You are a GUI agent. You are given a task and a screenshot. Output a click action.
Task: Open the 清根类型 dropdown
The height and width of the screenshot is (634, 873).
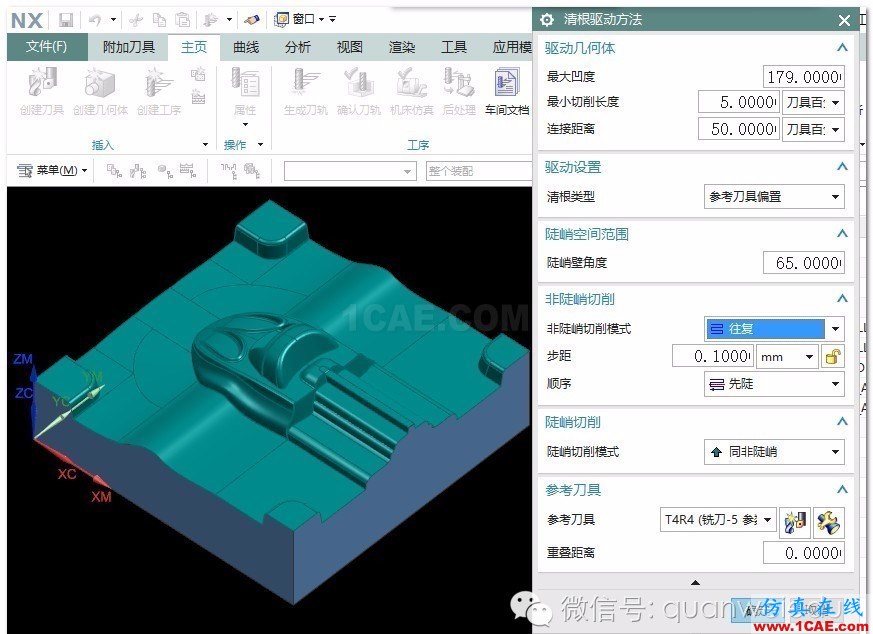click(x=774, y=196)
